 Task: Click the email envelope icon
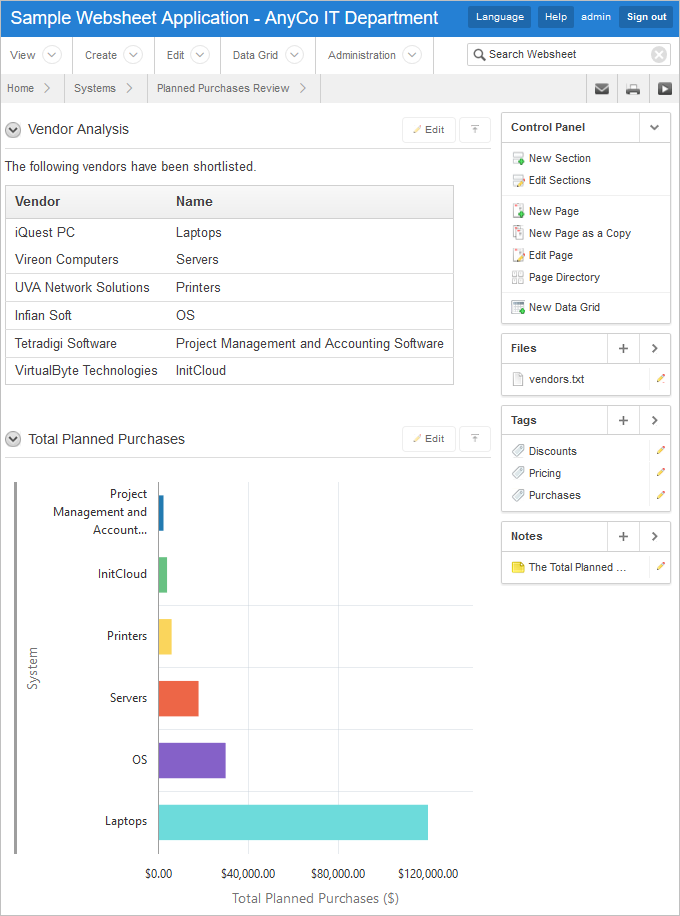pos(602,89)
